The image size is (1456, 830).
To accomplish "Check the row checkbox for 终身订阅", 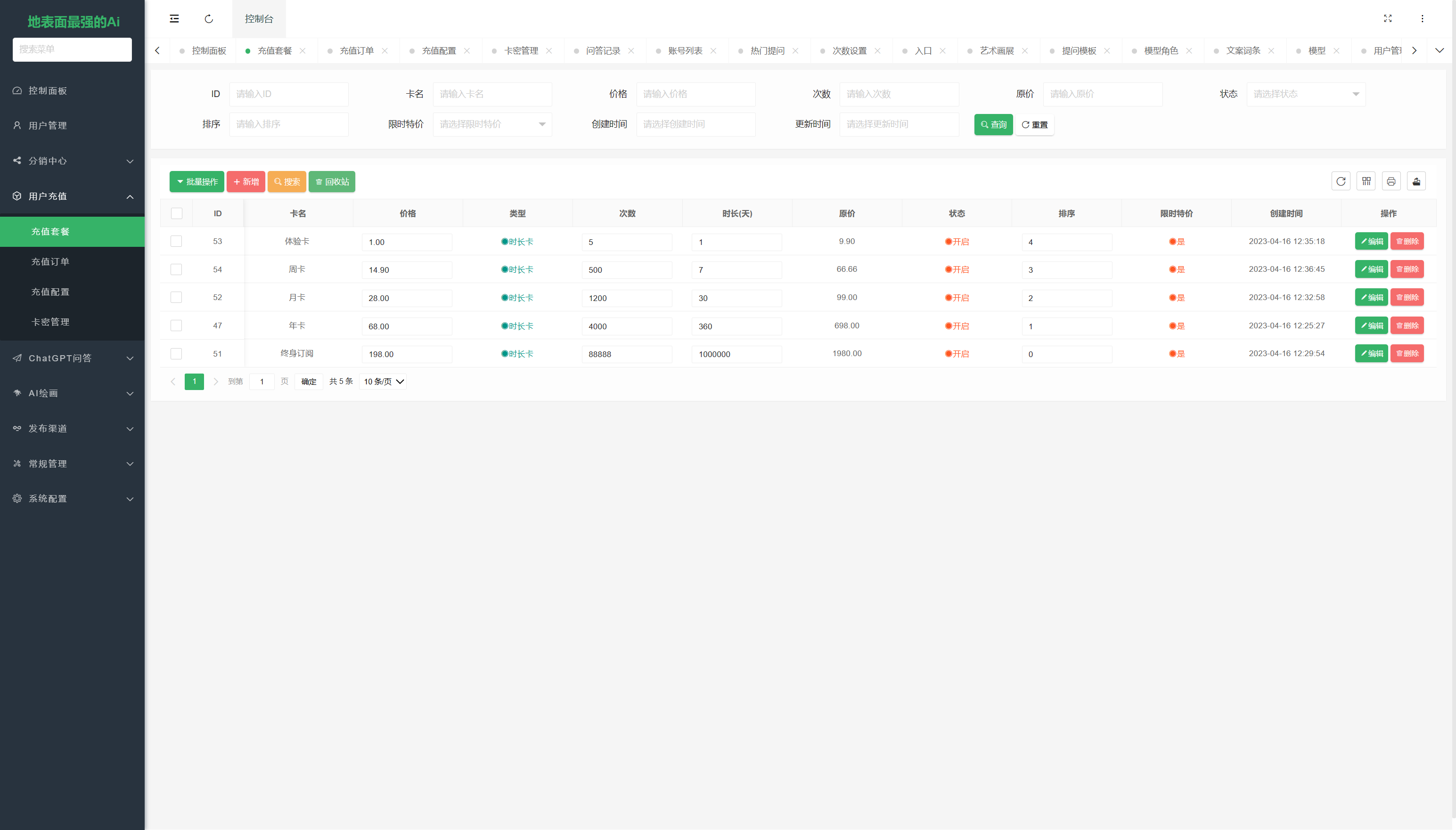I will pyautogui.click(x=176, y=353).
